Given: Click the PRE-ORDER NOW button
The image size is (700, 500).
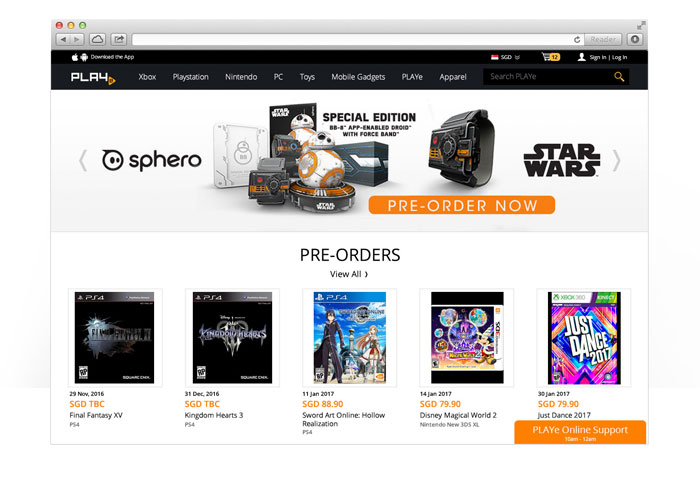Looking at the screenshot, I should pos(462,205).
